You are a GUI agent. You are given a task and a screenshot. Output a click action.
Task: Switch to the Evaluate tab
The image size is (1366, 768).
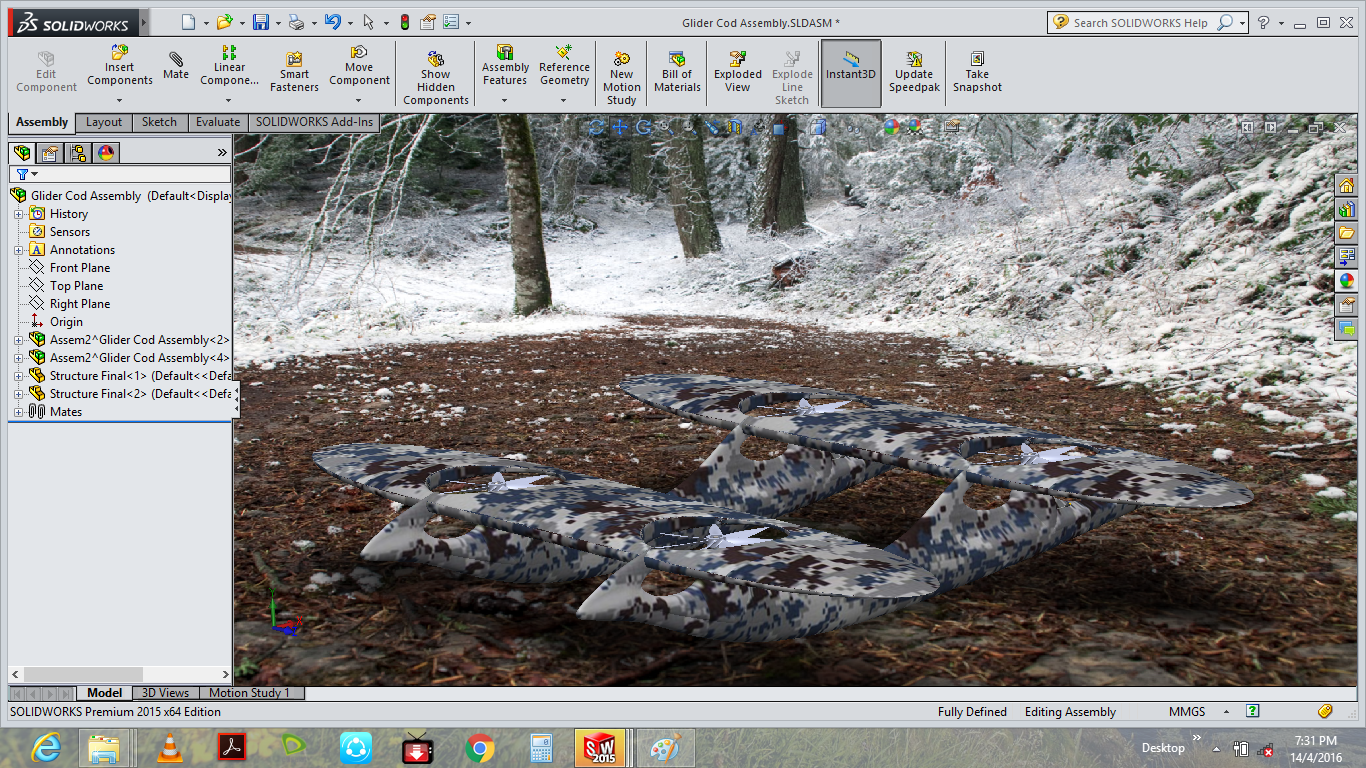point(218,122)
